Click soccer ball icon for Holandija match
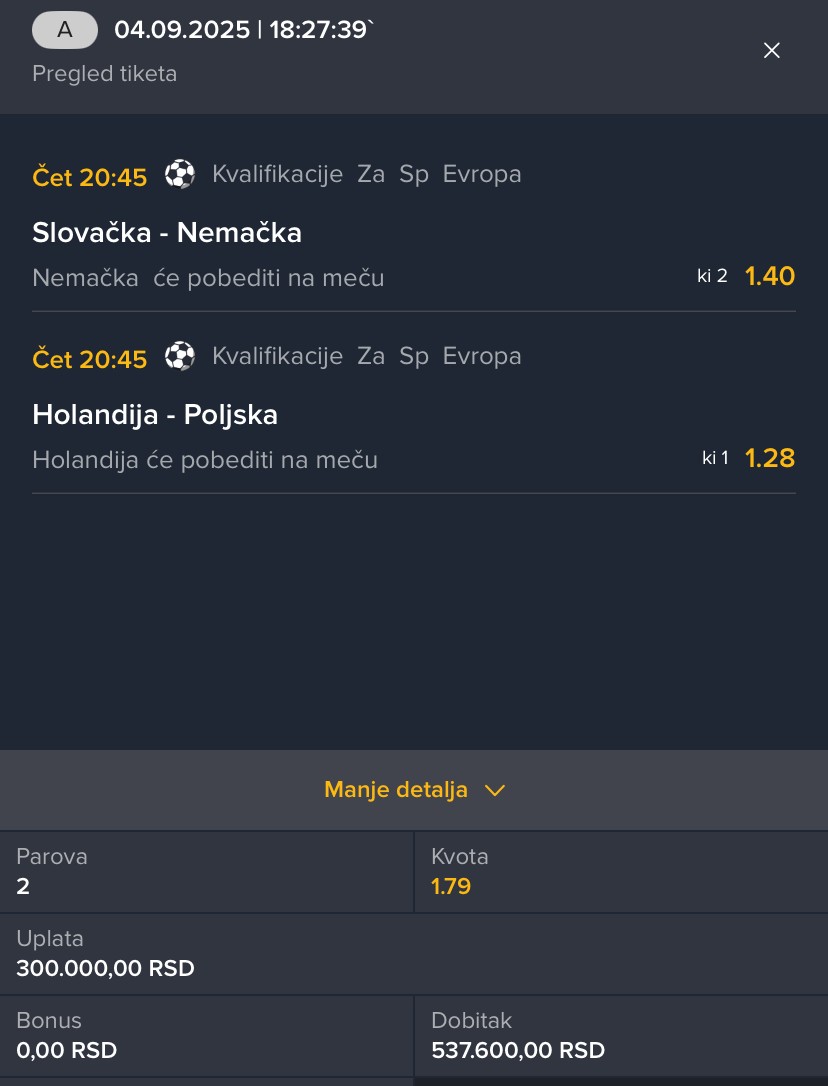The height and width of the screenshot is (1086, 828). (180, 356)
